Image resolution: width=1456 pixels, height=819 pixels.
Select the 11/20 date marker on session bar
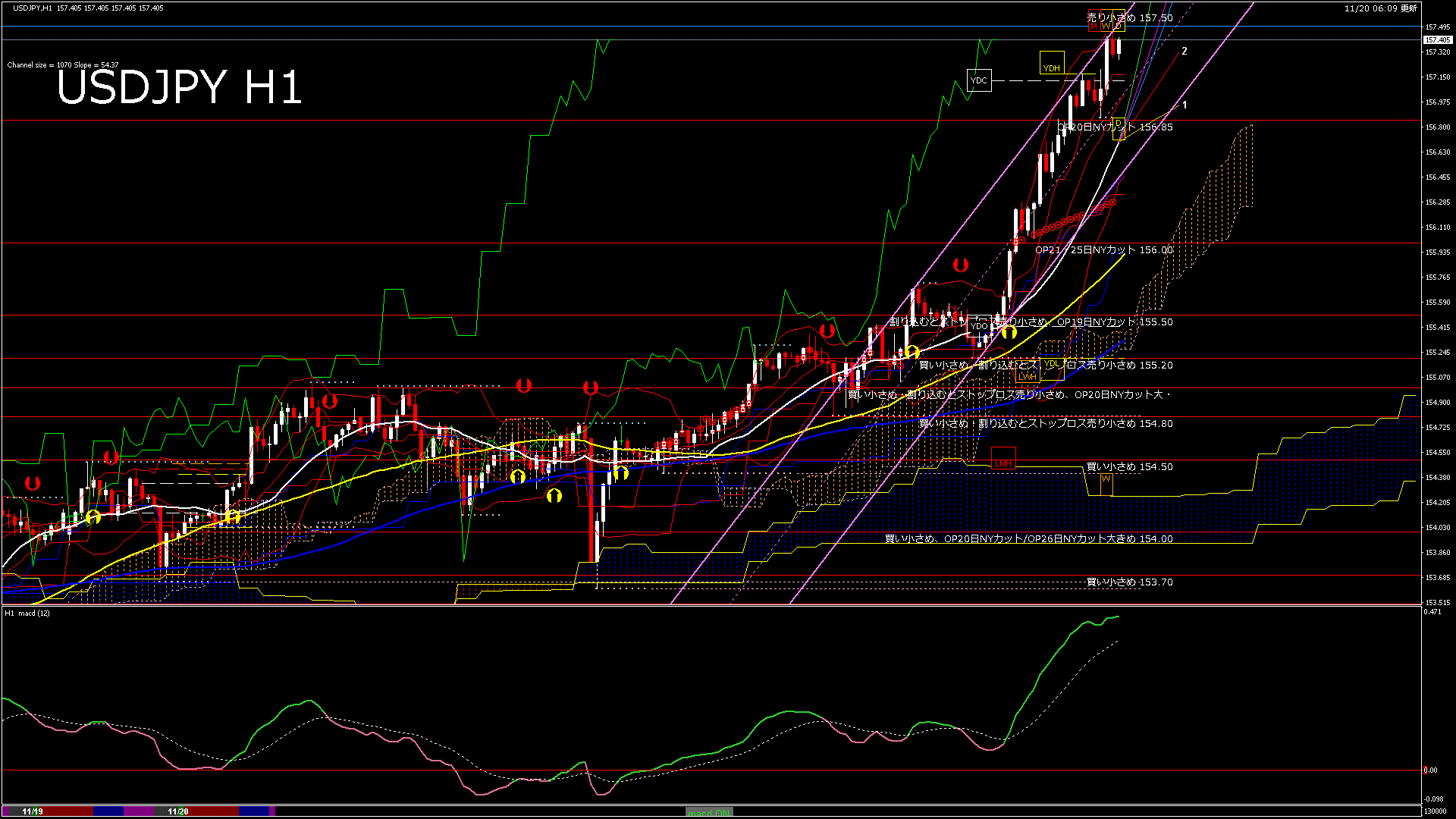tap(177, 811)
